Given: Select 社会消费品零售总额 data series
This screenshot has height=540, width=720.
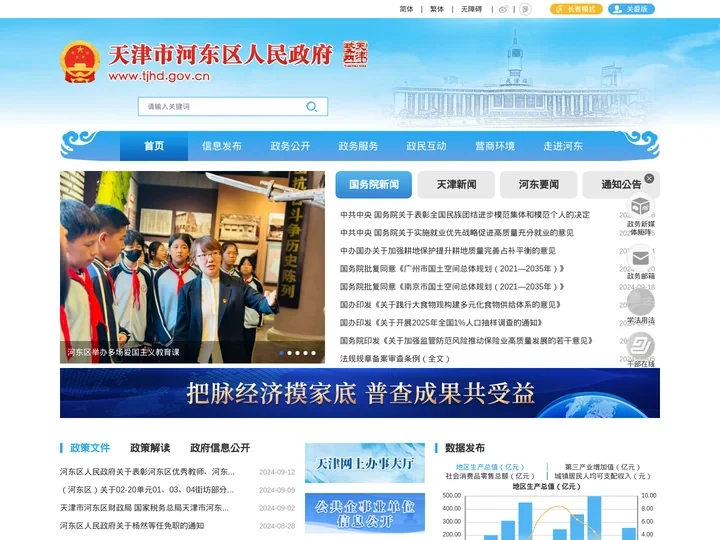Looking at the screenshot, I should [x=490, y=476].
